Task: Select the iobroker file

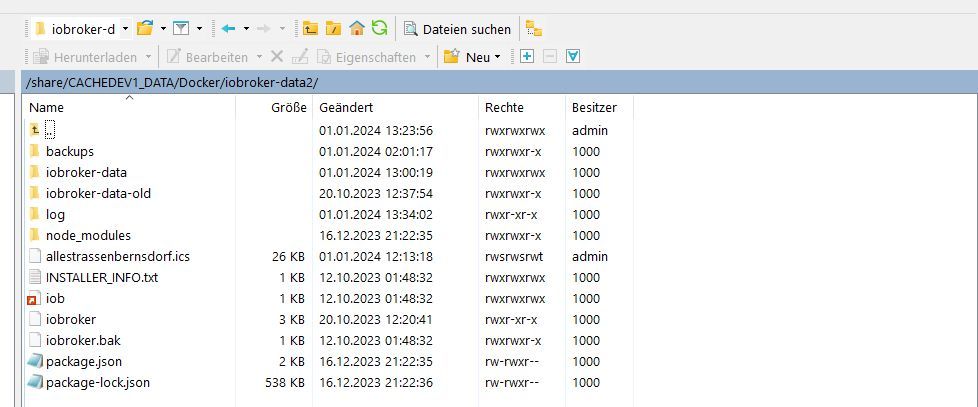Action: 70,320
